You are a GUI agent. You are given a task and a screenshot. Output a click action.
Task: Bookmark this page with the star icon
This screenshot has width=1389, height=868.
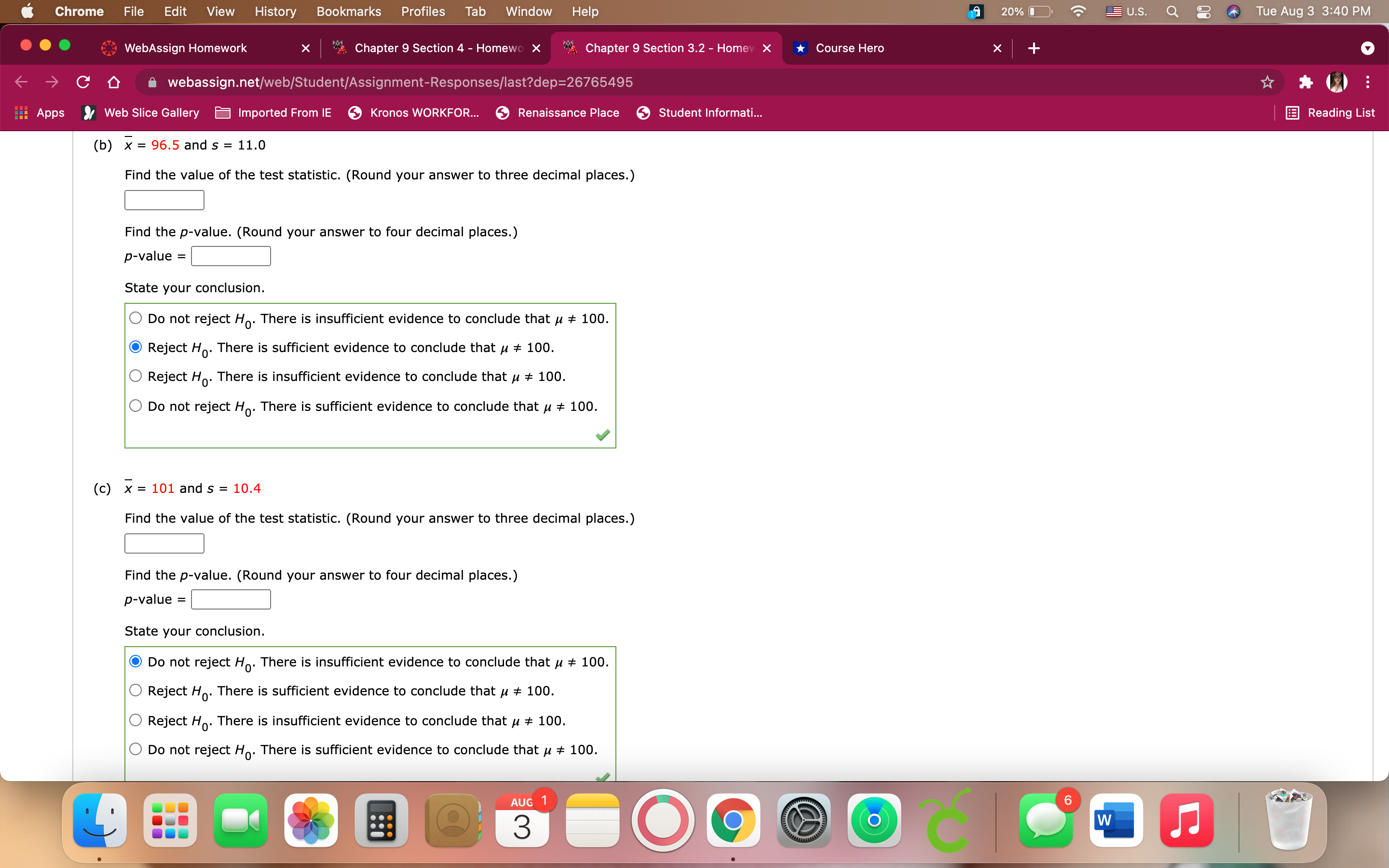click(x=1267, y=82)
